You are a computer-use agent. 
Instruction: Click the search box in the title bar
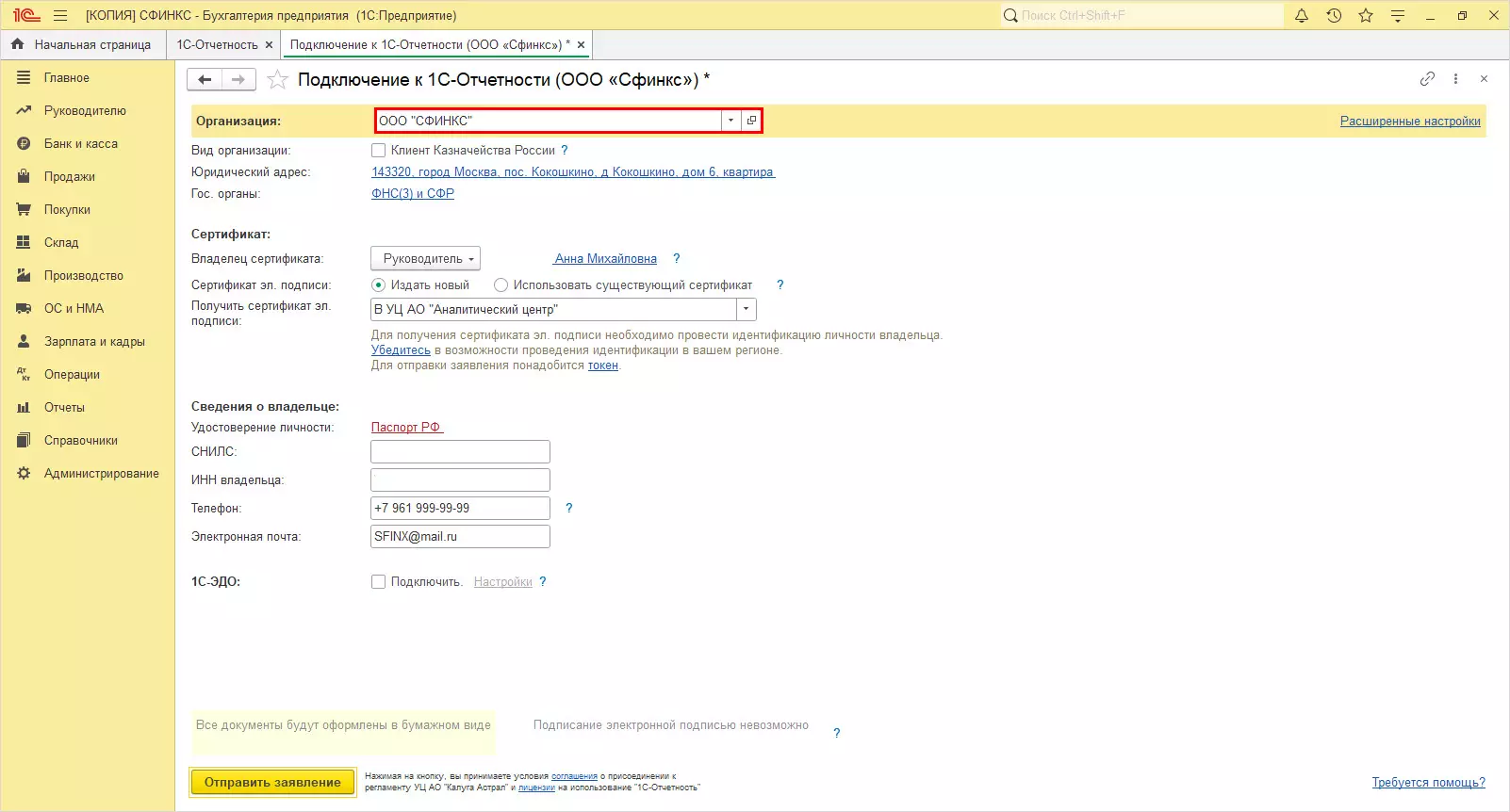point(1141,15)
